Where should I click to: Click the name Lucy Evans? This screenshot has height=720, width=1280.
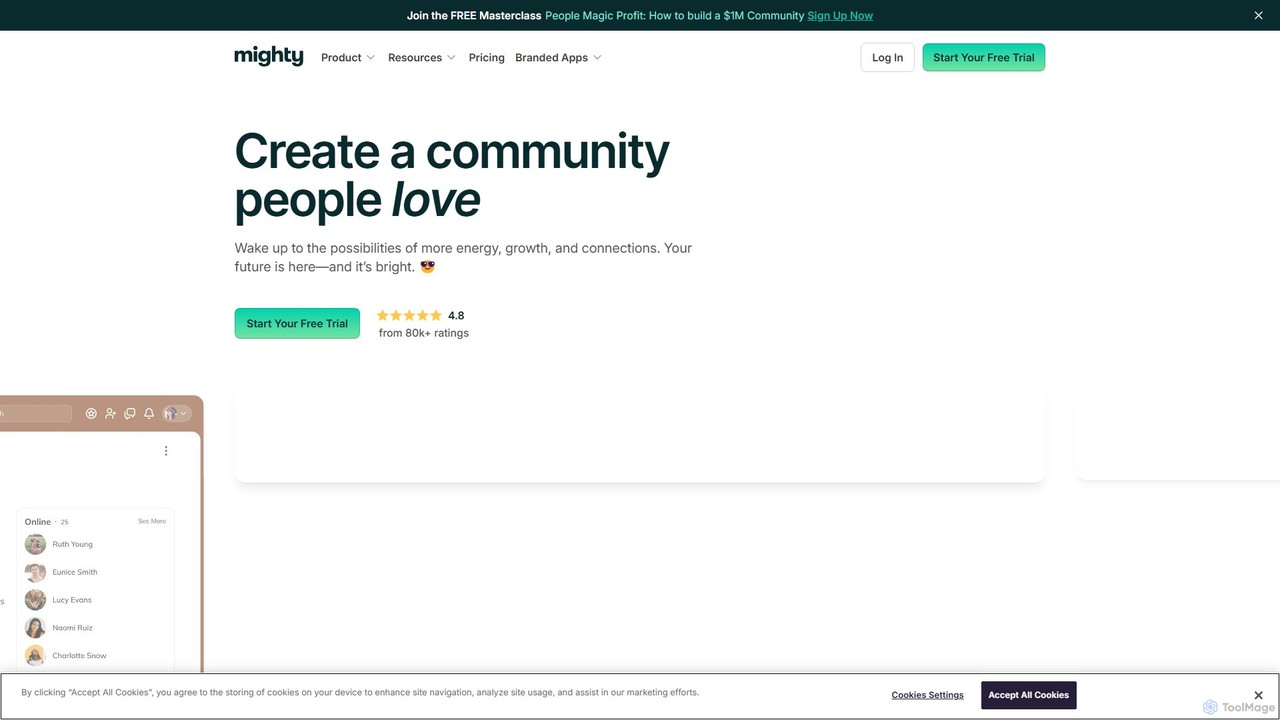point(72,600)
